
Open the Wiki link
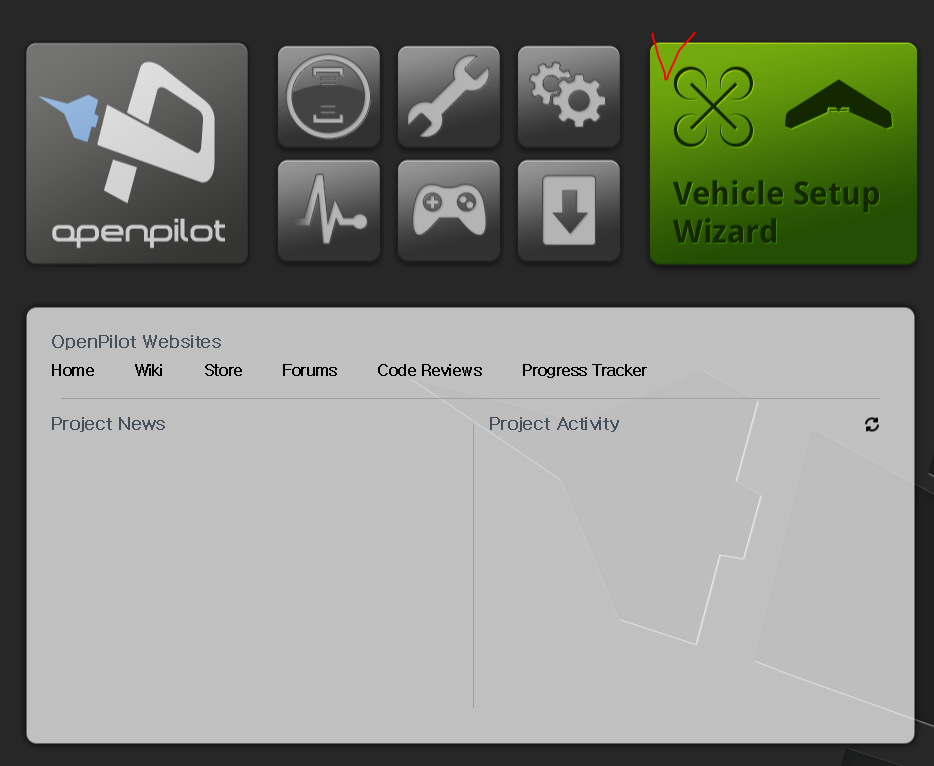pos(148,370)
